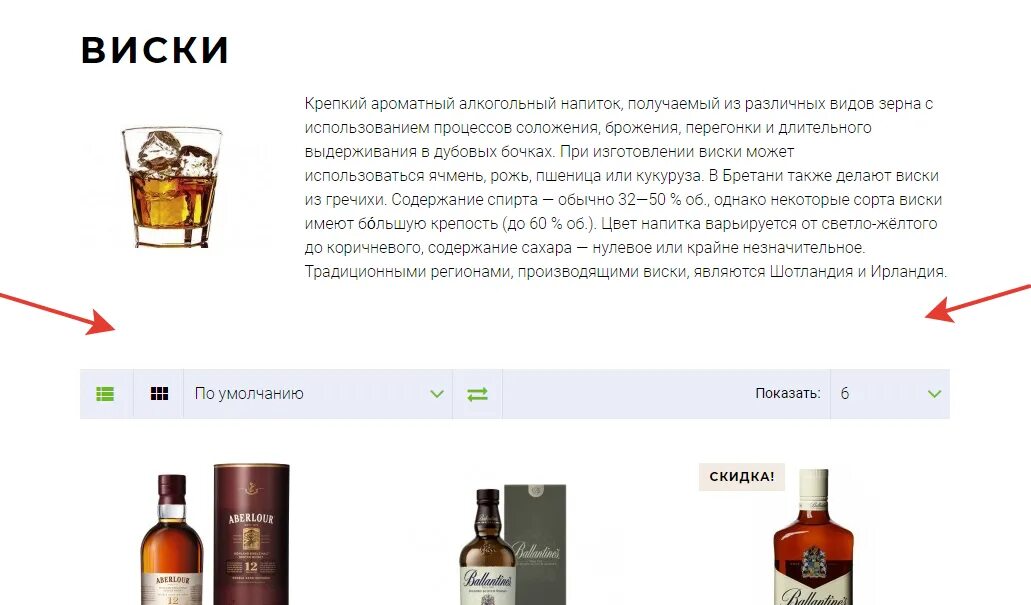Screen dimensions: 1031x605
Task: Open the Aberlour 12 bottle product image
Action: pyautogui.click(x=174, y=540)
